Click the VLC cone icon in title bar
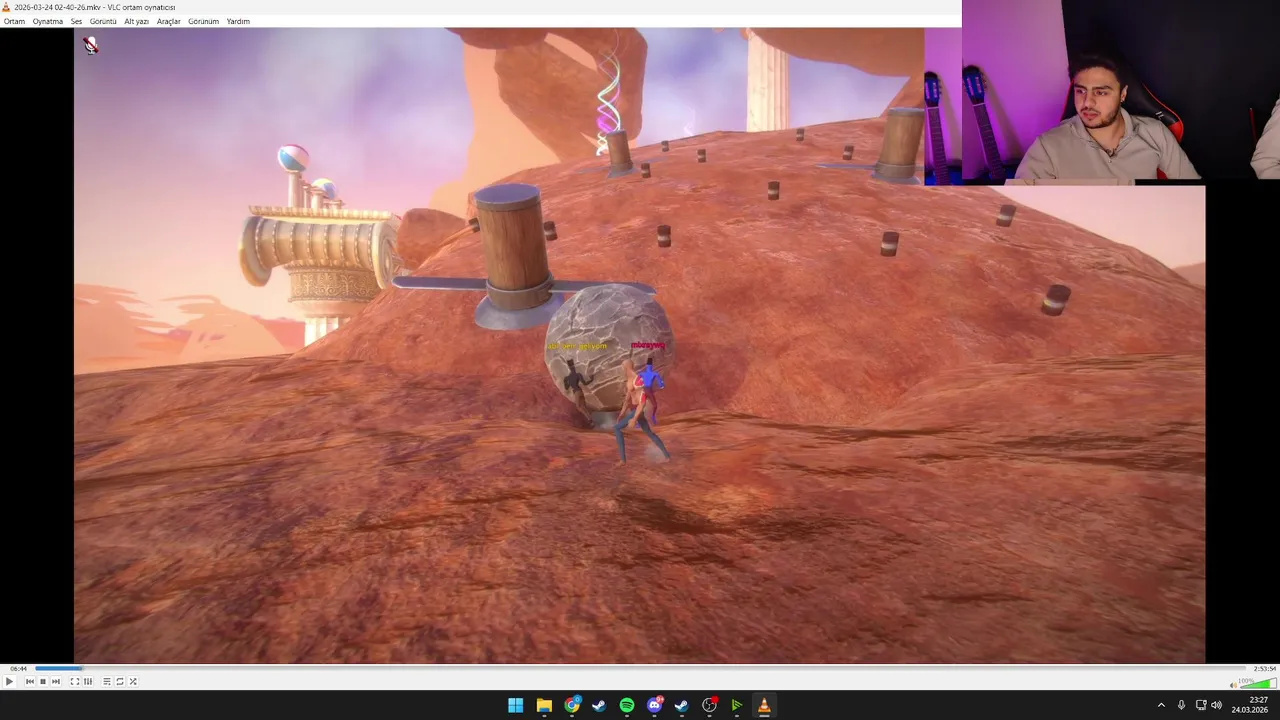This screenshot has width=1280, height=720. coord(7,7)
